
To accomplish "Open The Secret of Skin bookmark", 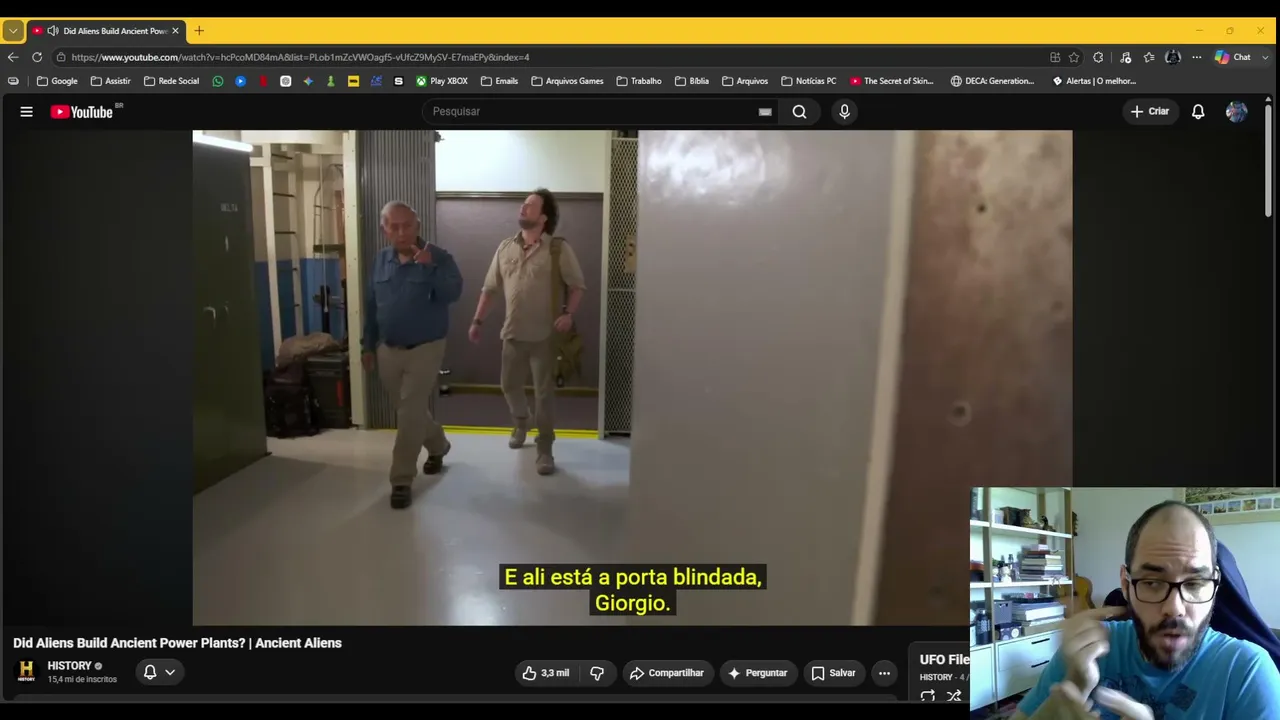I will click(891, 81).
